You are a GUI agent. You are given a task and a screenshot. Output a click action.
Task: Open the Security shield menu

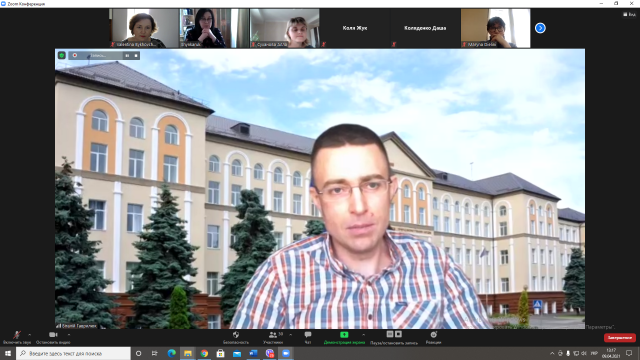tap(236, 337)
